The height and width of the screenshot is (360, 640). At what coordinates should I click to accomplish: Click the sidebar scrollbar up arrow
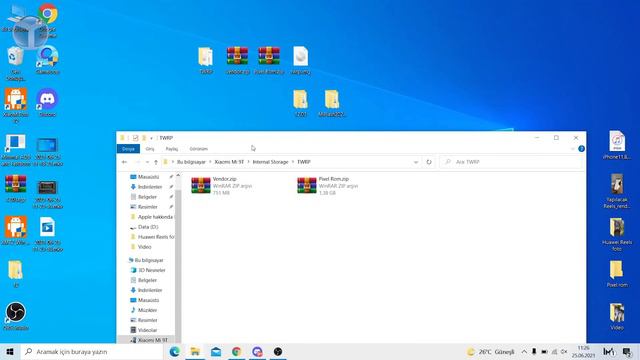(178, 176)
